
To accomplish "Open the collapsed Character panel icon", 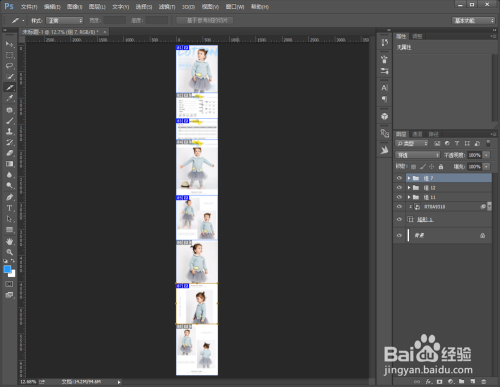I will [384, 88].
